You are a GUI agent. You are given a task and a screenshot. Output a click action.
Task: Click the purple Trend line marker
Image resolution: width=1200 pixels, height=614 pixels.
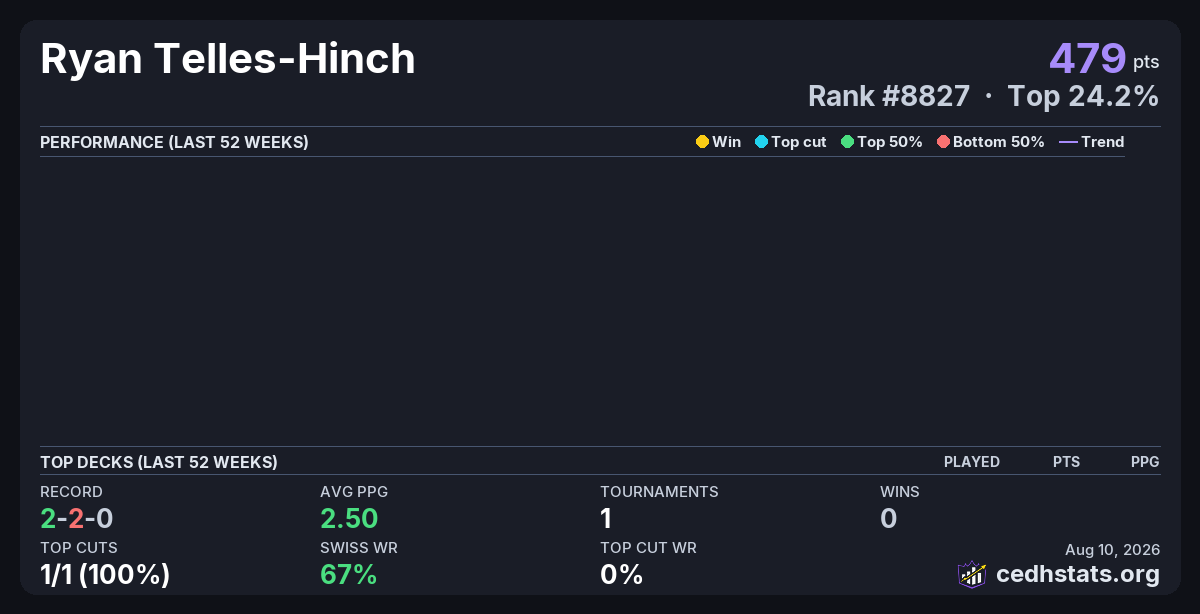1068,142
